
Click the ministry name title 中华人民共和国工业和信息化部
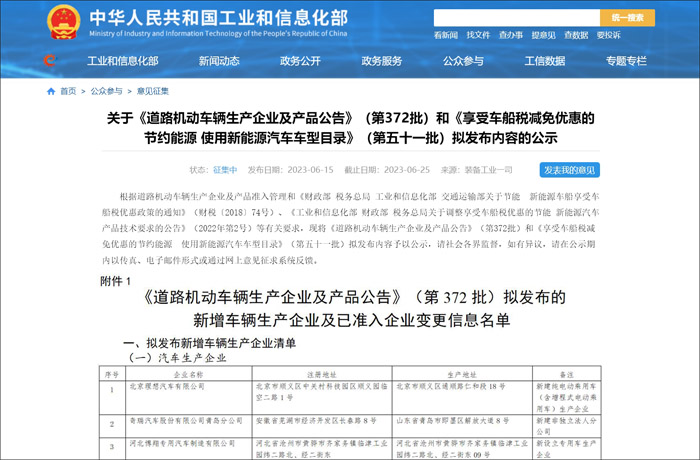pos(219,18)
